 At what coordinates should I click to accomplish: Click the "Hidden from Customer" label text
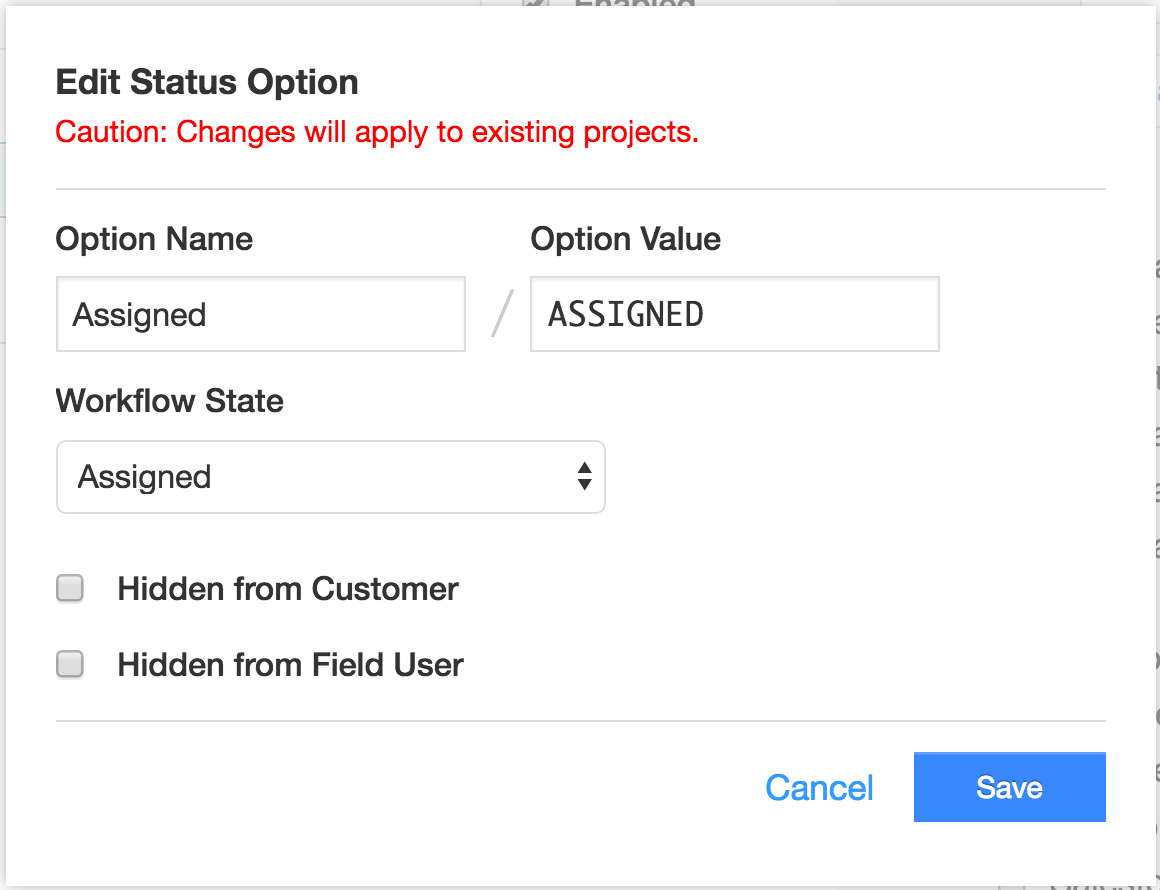click(288, 589)
